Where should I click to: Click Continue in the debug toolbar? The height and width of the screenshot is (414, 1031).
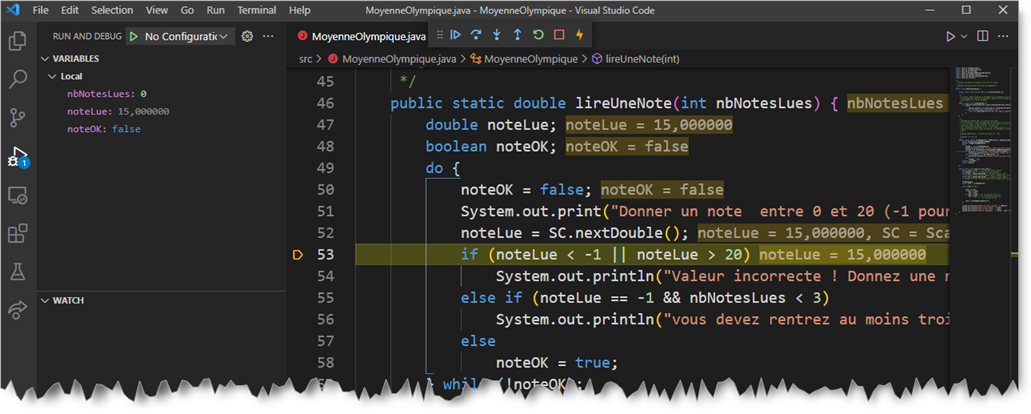[x=455, y=35]
